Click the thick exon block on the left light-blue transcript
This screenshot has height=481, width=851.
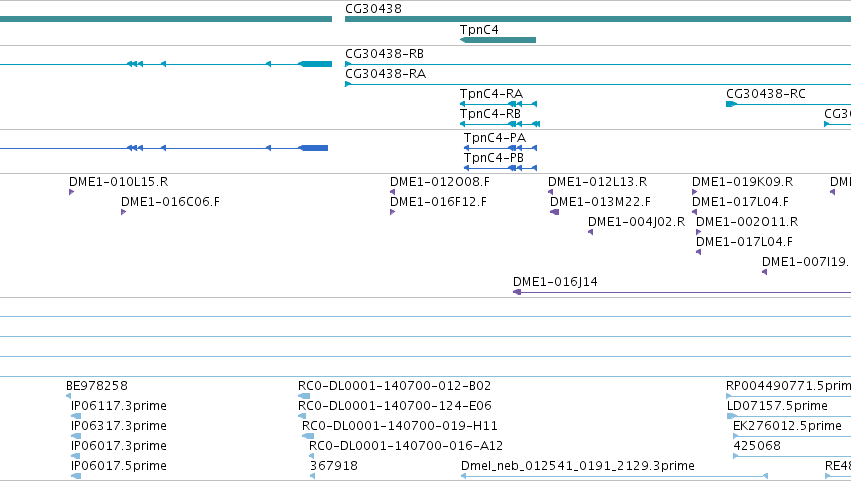(x=315, y=64)
